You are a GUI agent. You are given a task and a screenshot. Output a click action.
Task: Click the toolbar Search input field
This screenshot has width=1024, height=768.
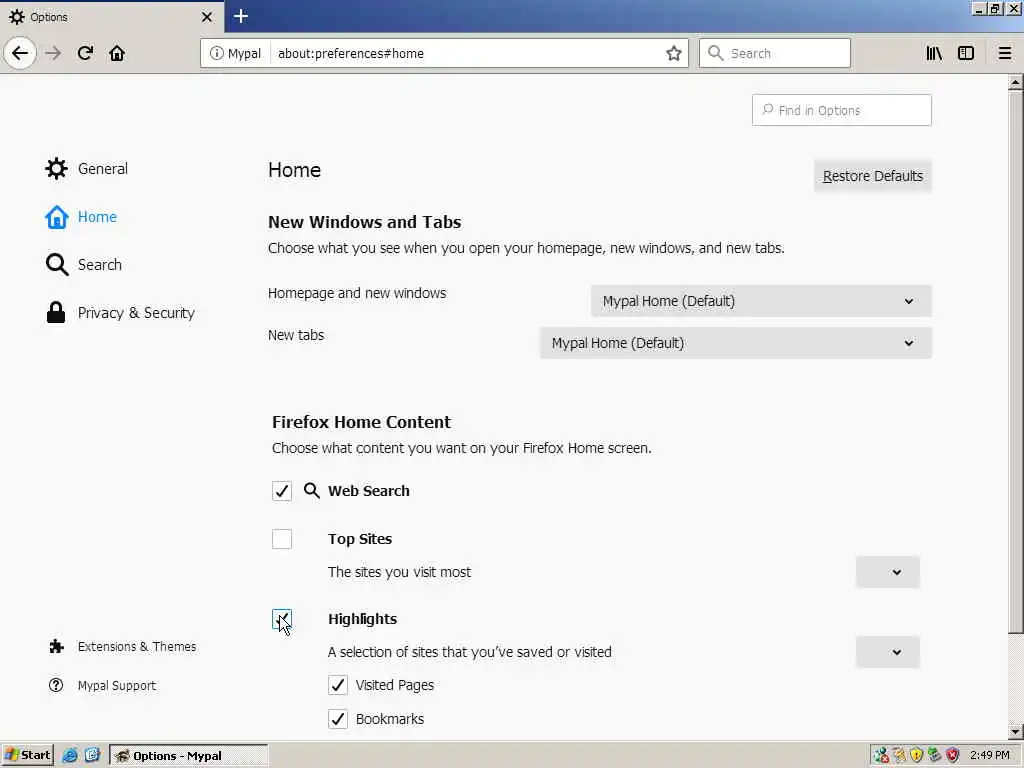coord(775,53)
